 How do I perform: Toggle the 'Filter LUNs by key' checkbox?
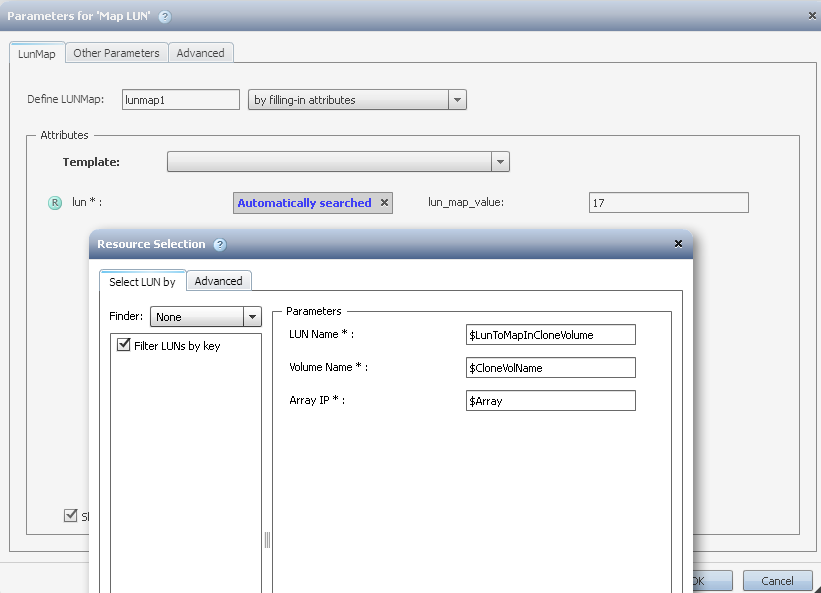point(124,345)
